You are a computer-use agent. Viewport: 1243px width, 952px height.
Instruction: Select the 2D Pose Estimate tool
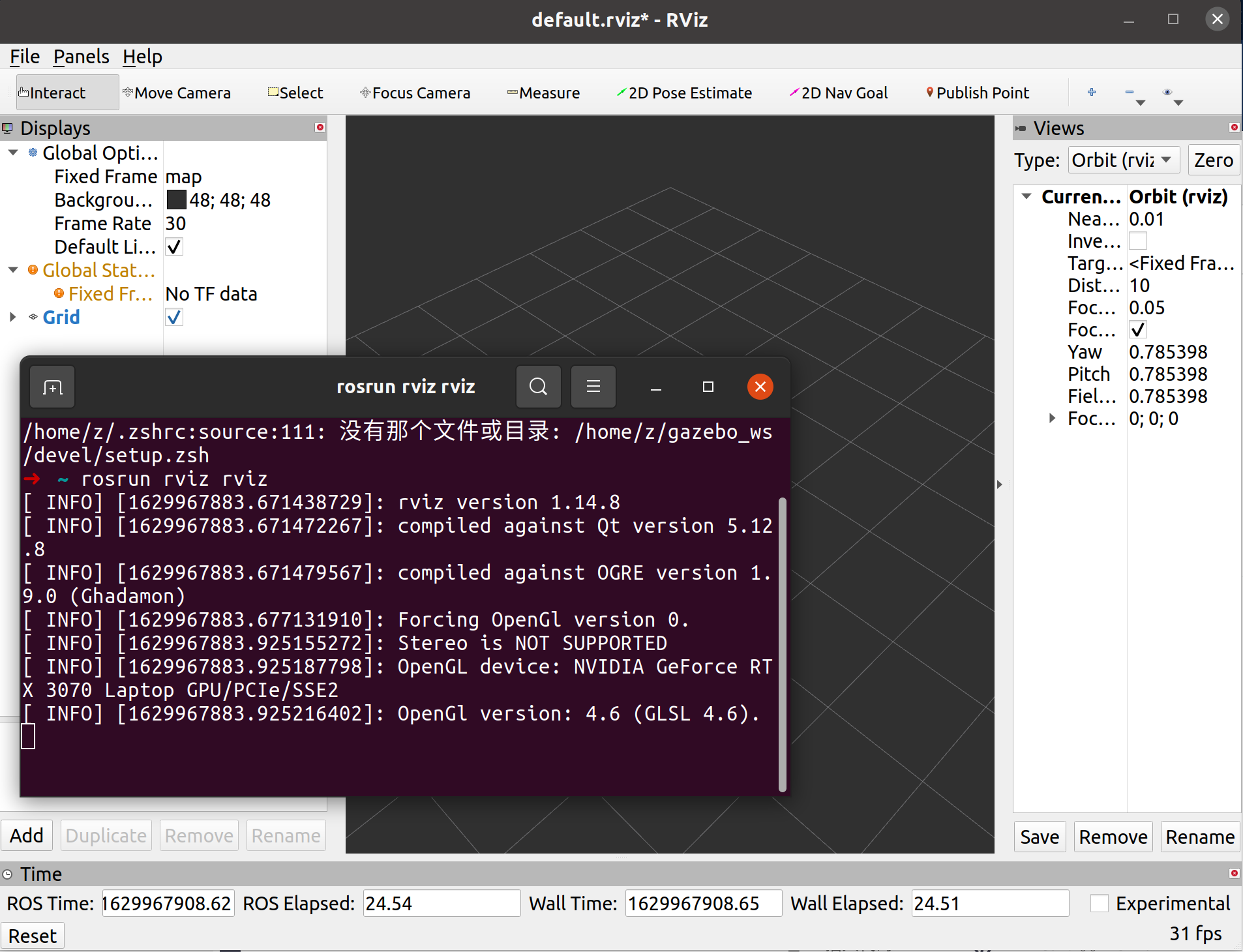(684, 92)
